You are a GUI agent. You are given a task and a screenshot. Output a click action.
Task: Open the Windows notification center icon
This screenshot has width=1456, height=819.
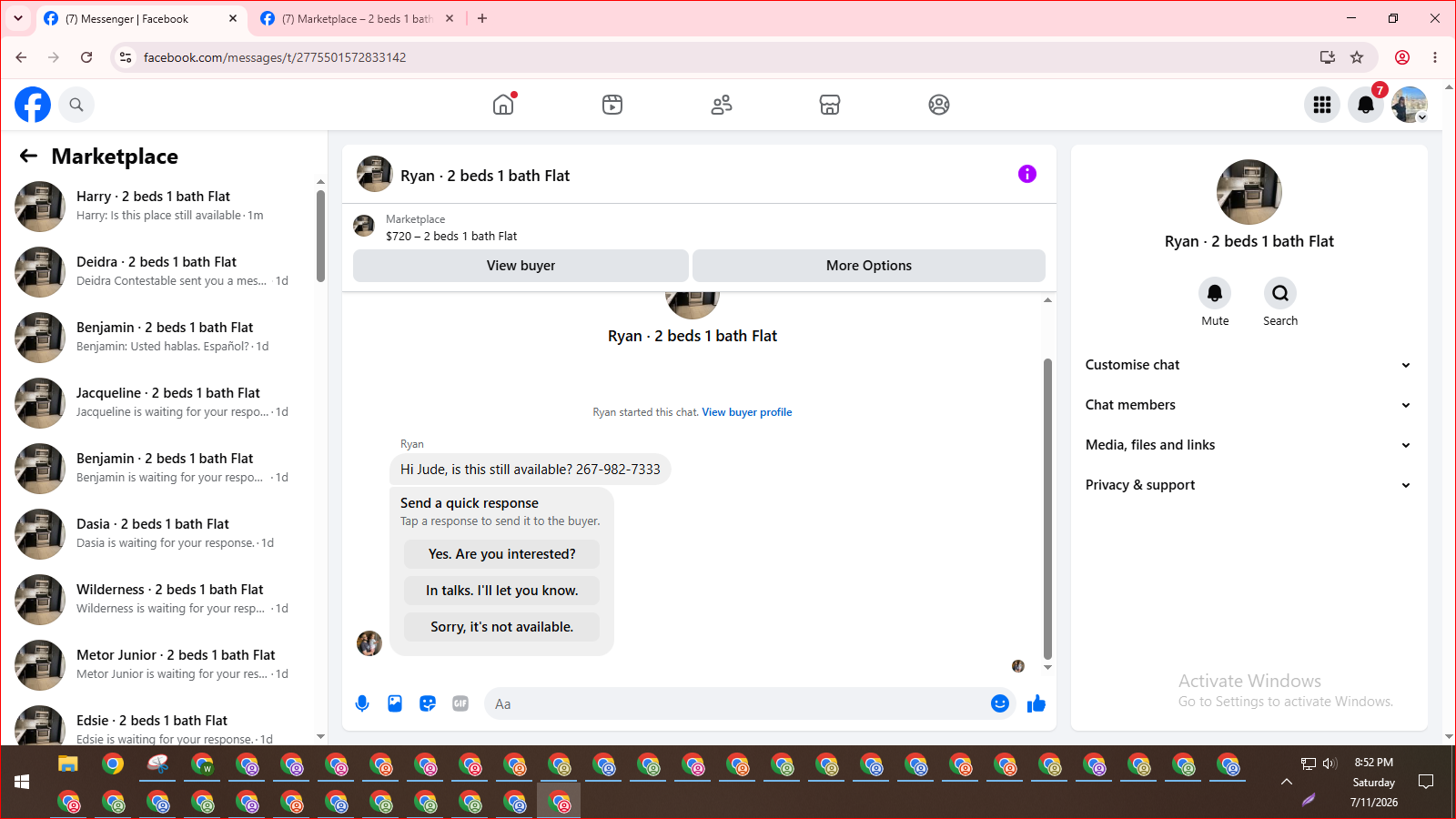click(x=1426, y=782)
